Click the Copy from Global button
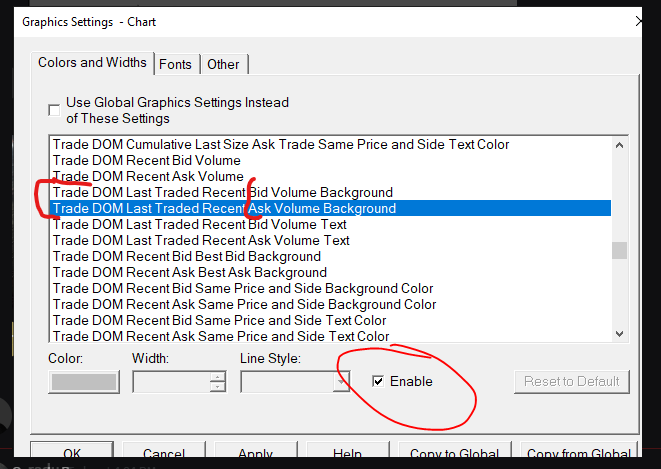The width and height of the screenshot is (661, 469). click(x=578, y=455)
